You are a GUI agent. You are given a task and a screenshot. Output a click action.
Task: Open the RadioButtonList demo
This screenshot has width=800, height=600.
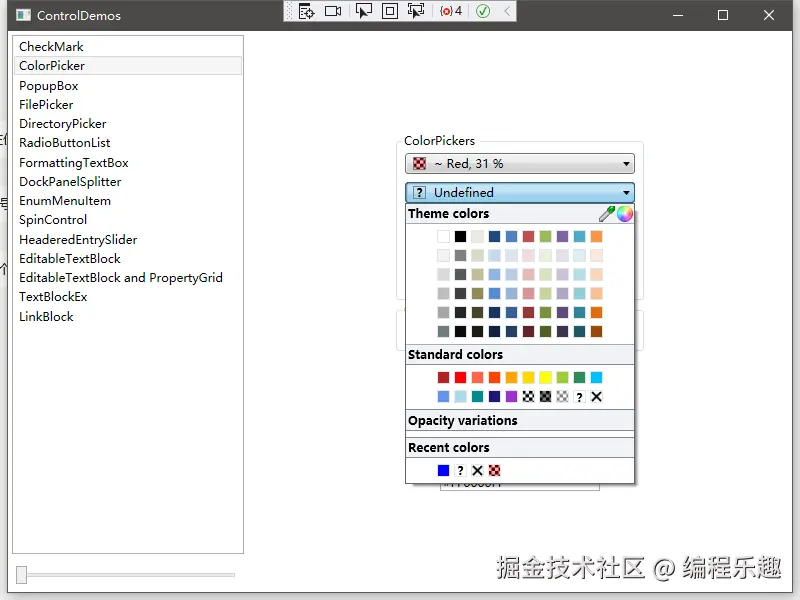pyautogui.click(x=128, y=143)
